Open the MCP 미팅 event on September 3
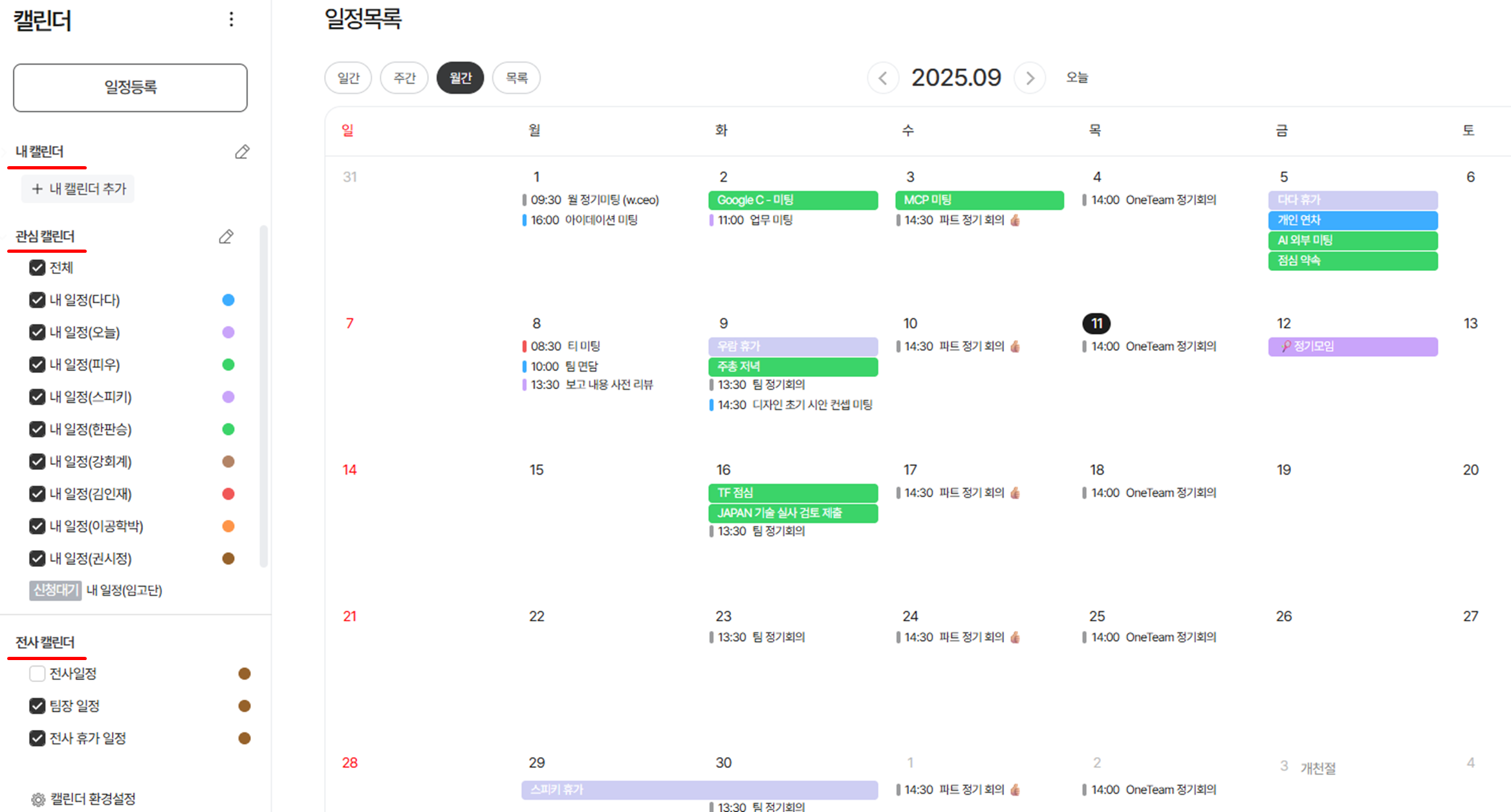Viewport: 1511px width, 812px height. point(979,200)
